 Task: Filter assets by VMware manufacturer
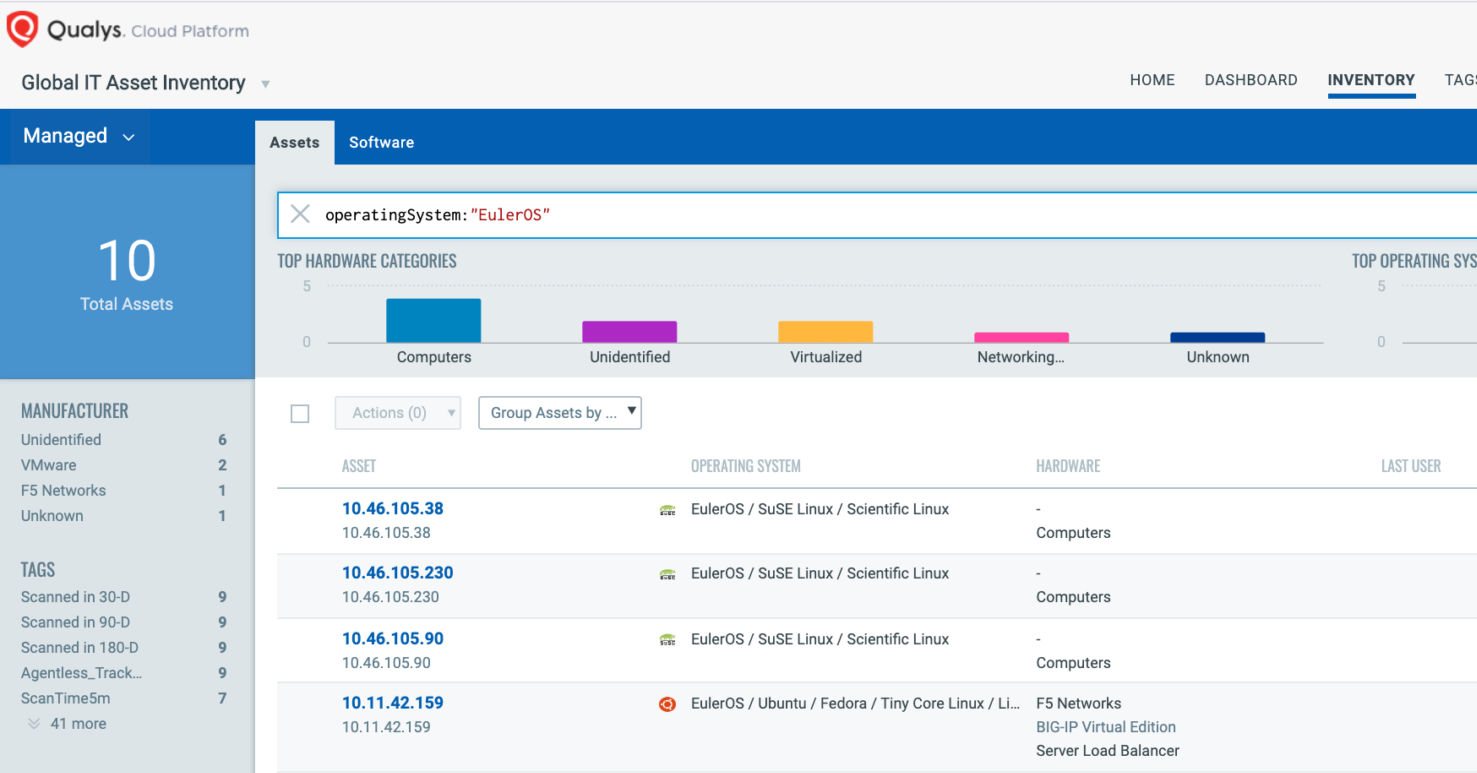point(48,465)
